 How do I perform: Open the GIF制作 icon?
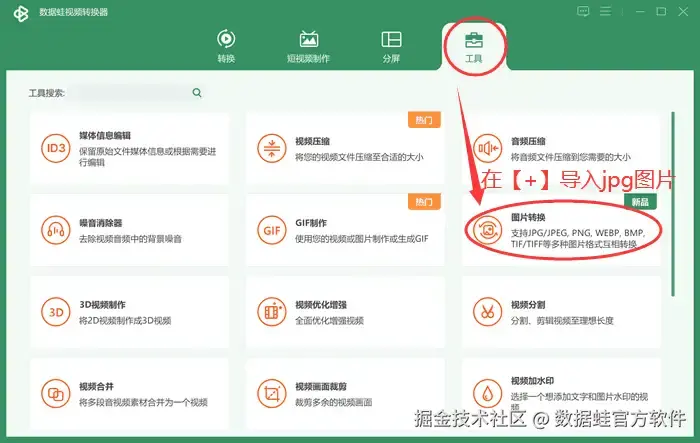pos(271,230)
